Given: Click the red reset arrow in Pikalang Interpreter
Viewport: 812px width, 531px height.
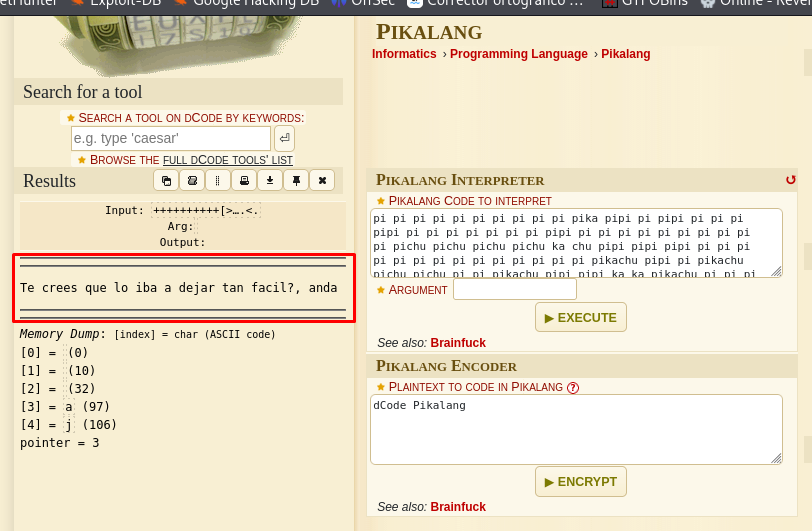Looking at the screenshot, I should 790,180.
